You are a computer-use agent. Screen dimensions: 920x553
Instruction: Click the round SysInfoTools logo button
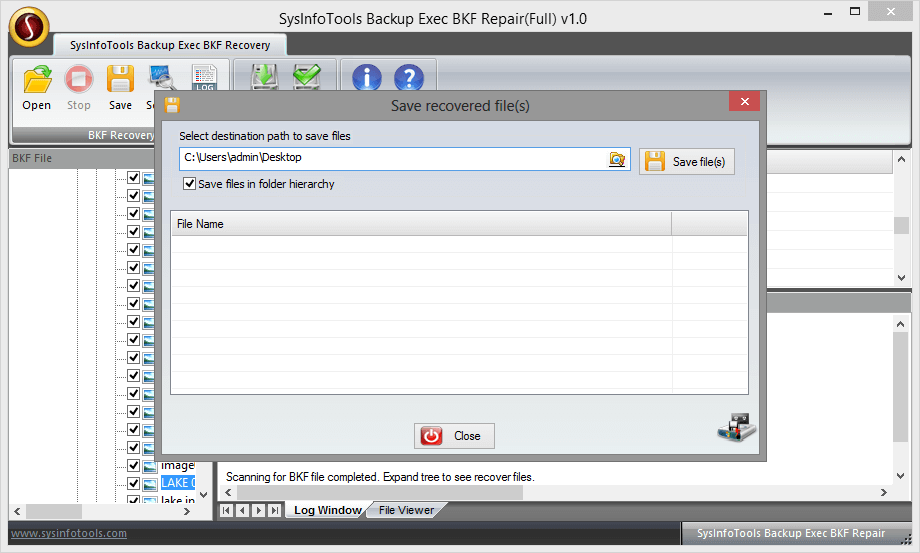[x=29, y=27]
